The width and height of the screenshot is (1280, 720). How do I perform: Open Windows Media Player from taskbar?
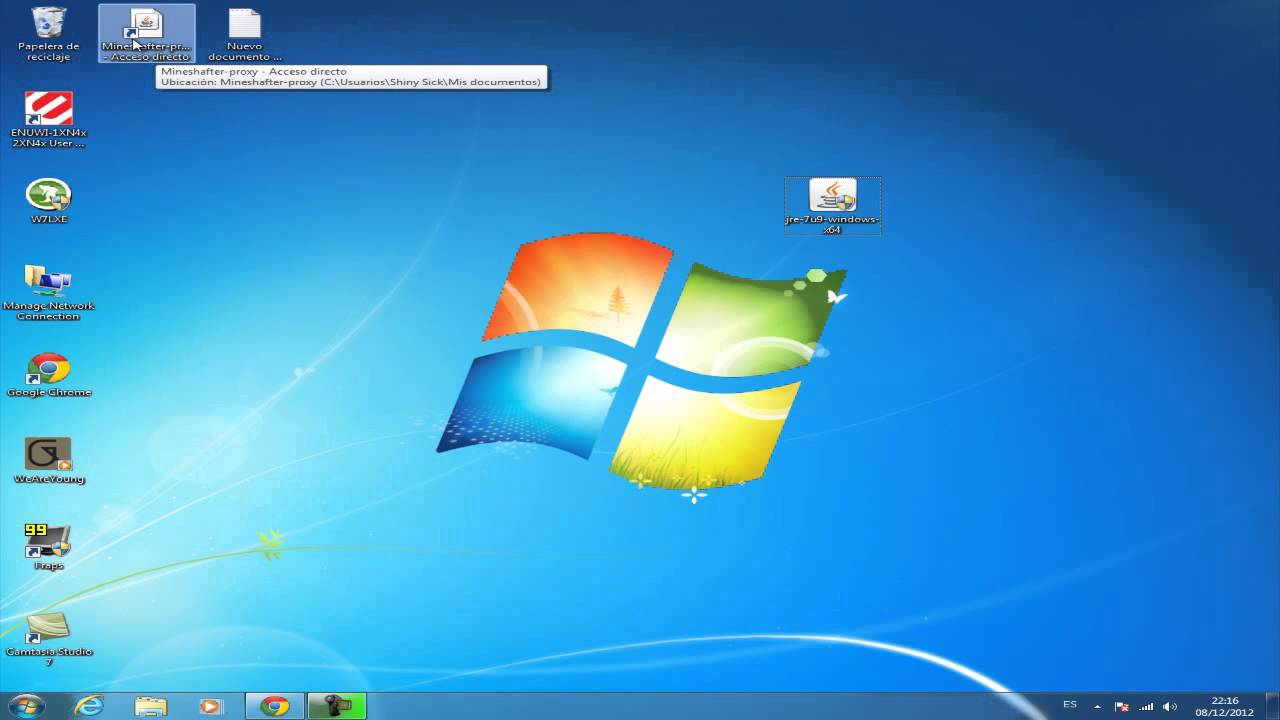coord(211,706)
